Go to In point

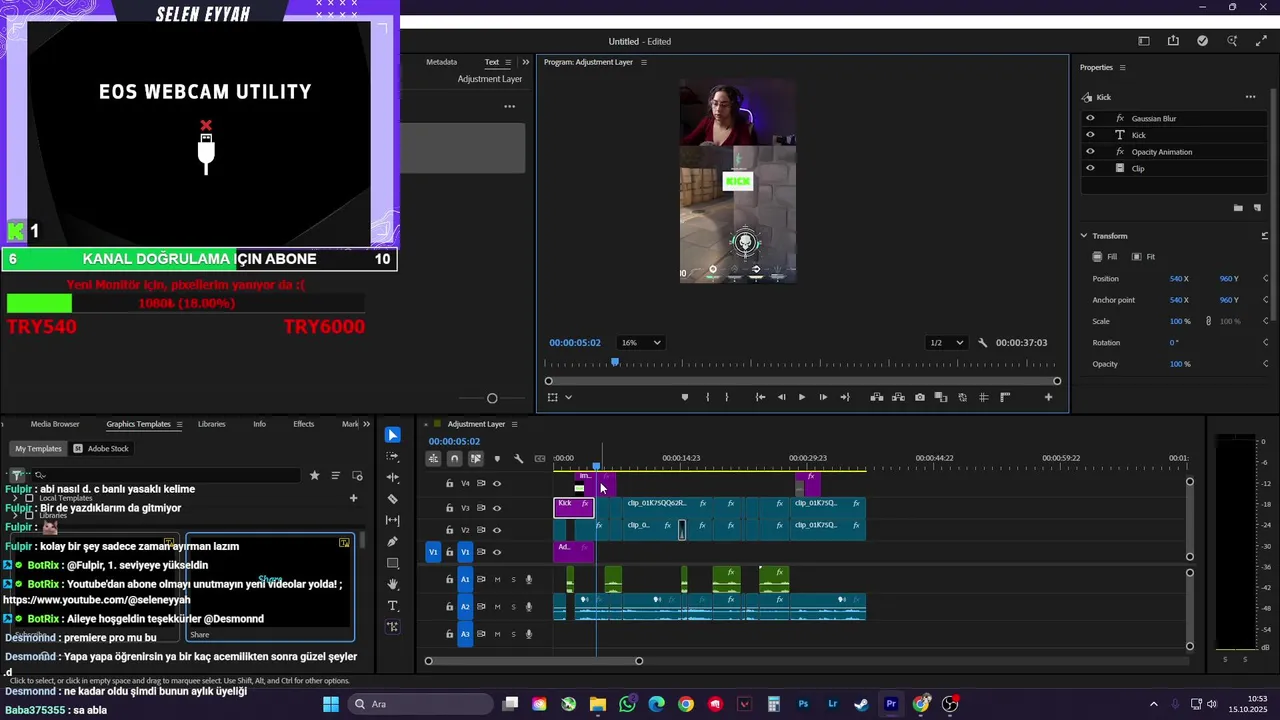point(760,397)
